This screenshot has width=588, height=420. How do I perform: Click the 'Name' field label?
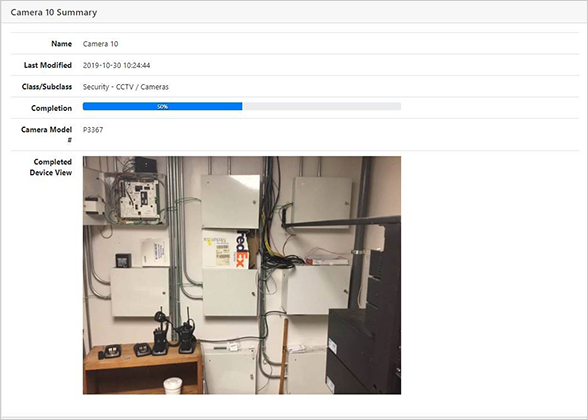62,44
